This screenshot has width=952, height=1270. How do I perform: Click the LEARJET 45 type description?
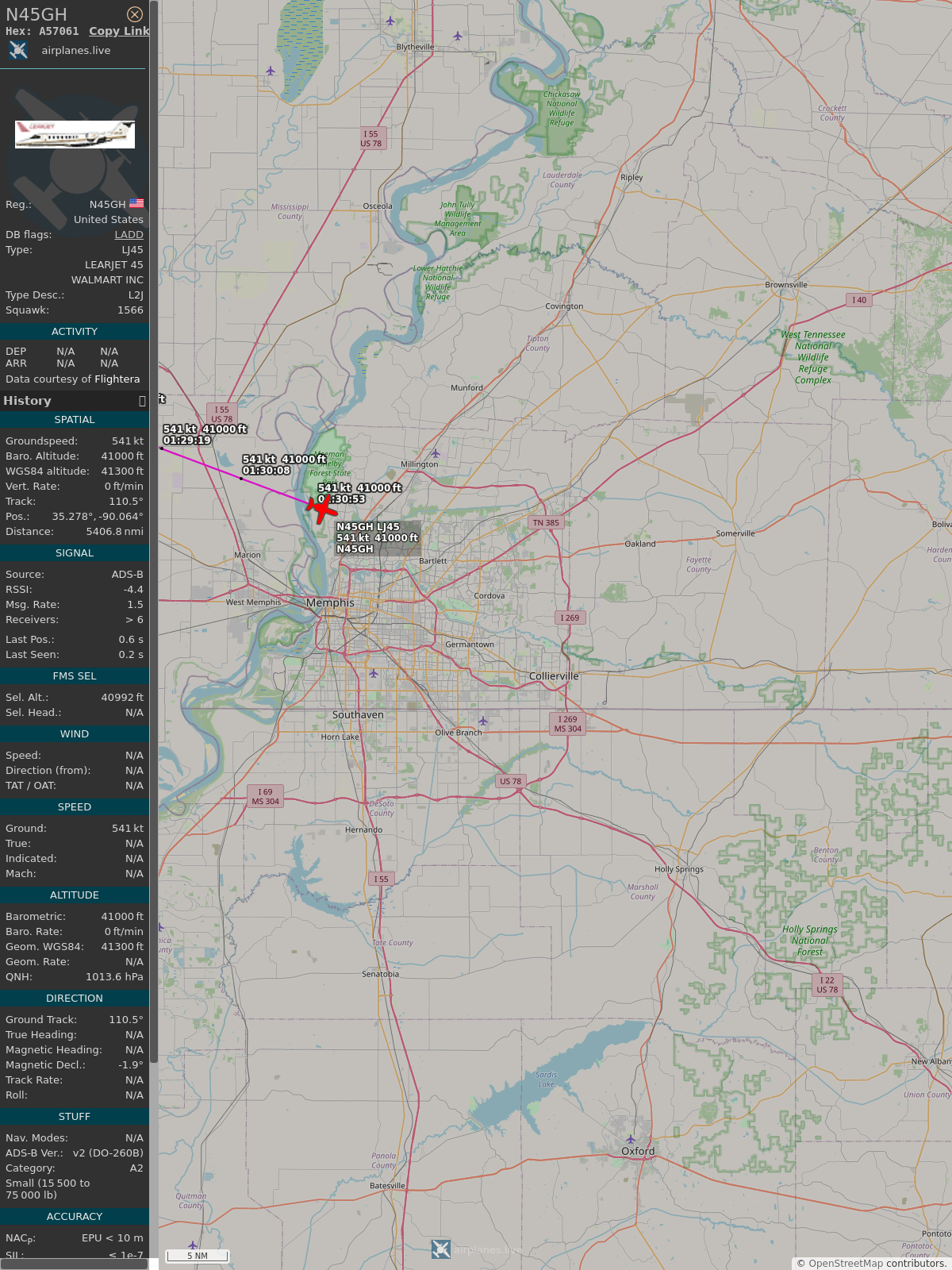114,265
